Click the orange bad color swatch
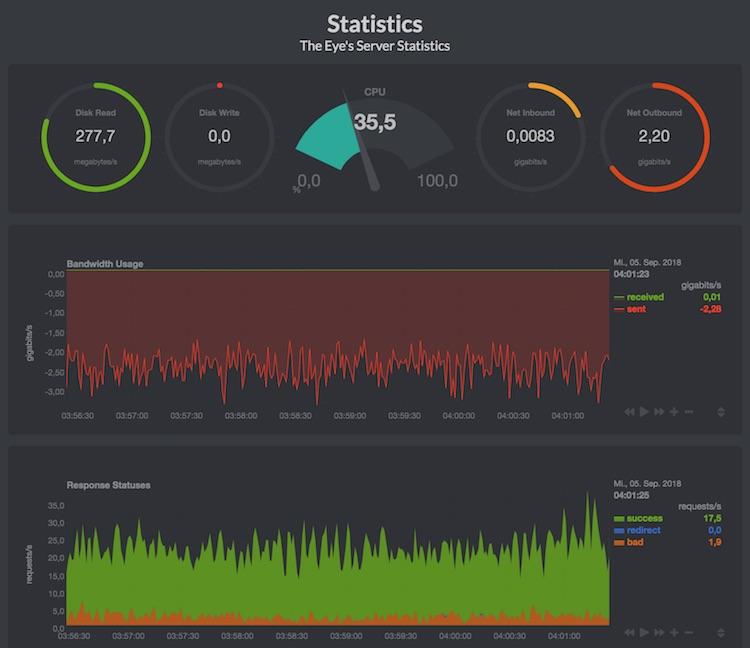Screen dimensions: 750x648 [619, 543]
